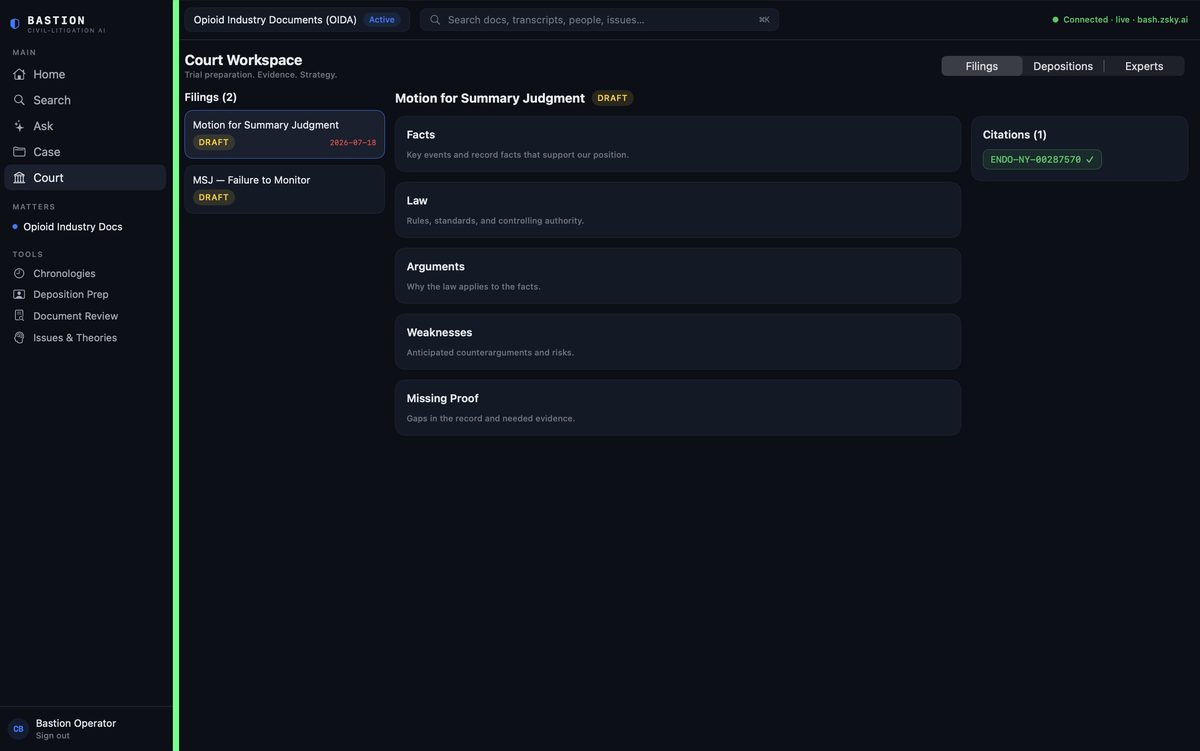Click the Bastion shield logo icon

15,23
